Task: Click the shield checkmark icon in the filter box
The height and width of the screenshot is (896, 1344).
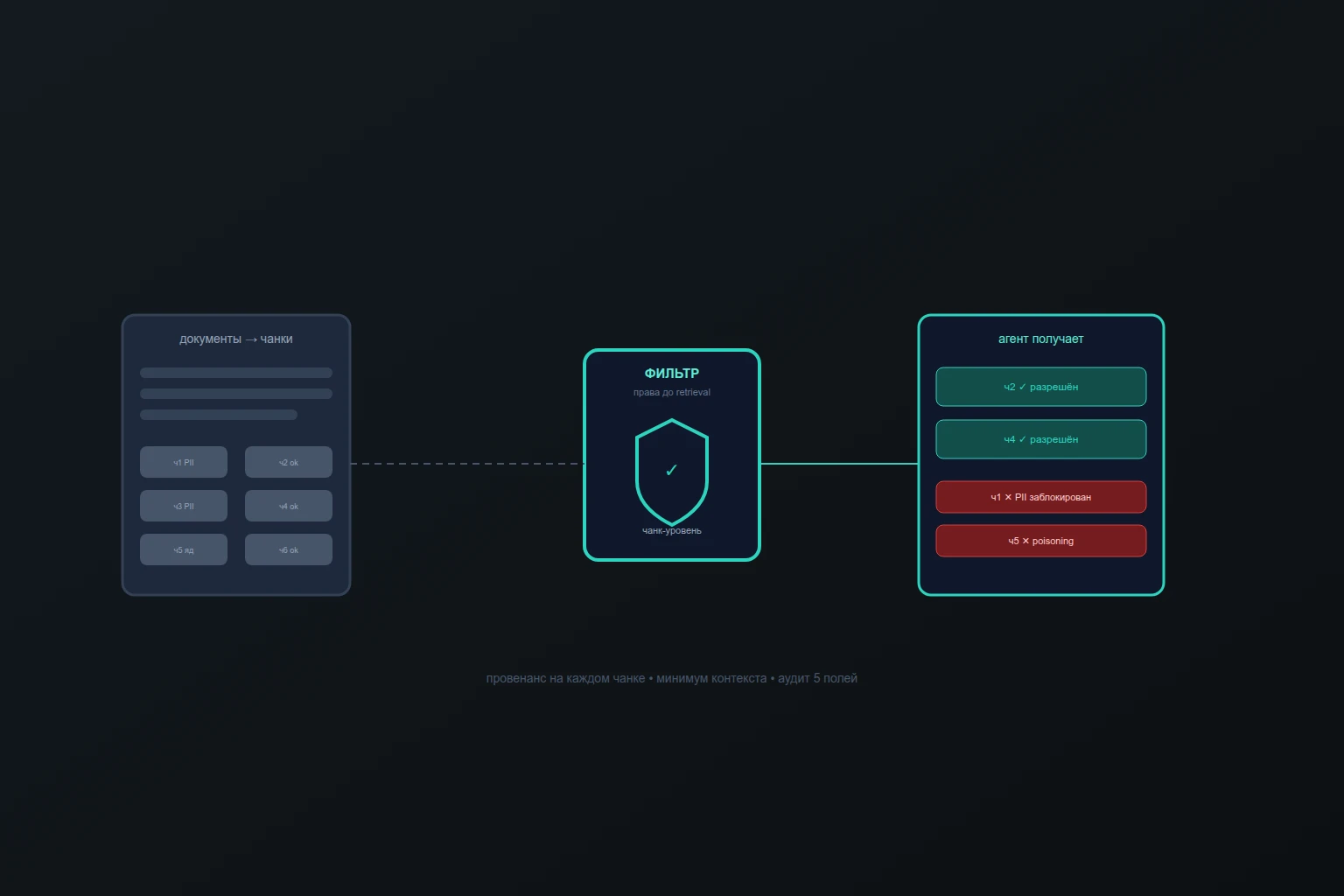Action: click(x=672, y=472)
